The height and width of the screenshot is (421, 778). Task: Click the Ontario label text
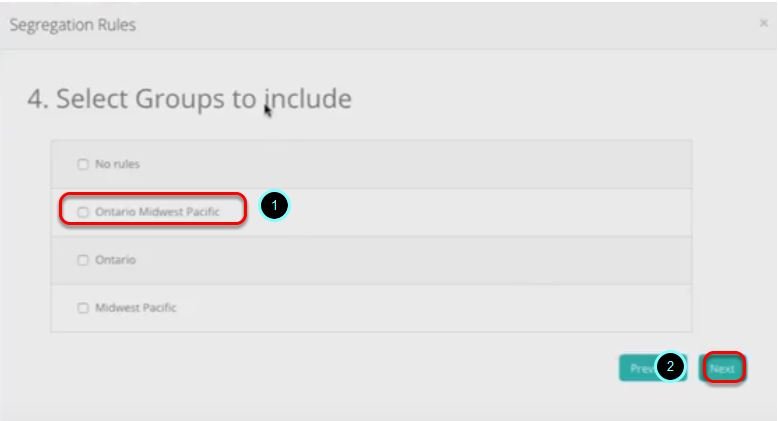click(115, 260)
